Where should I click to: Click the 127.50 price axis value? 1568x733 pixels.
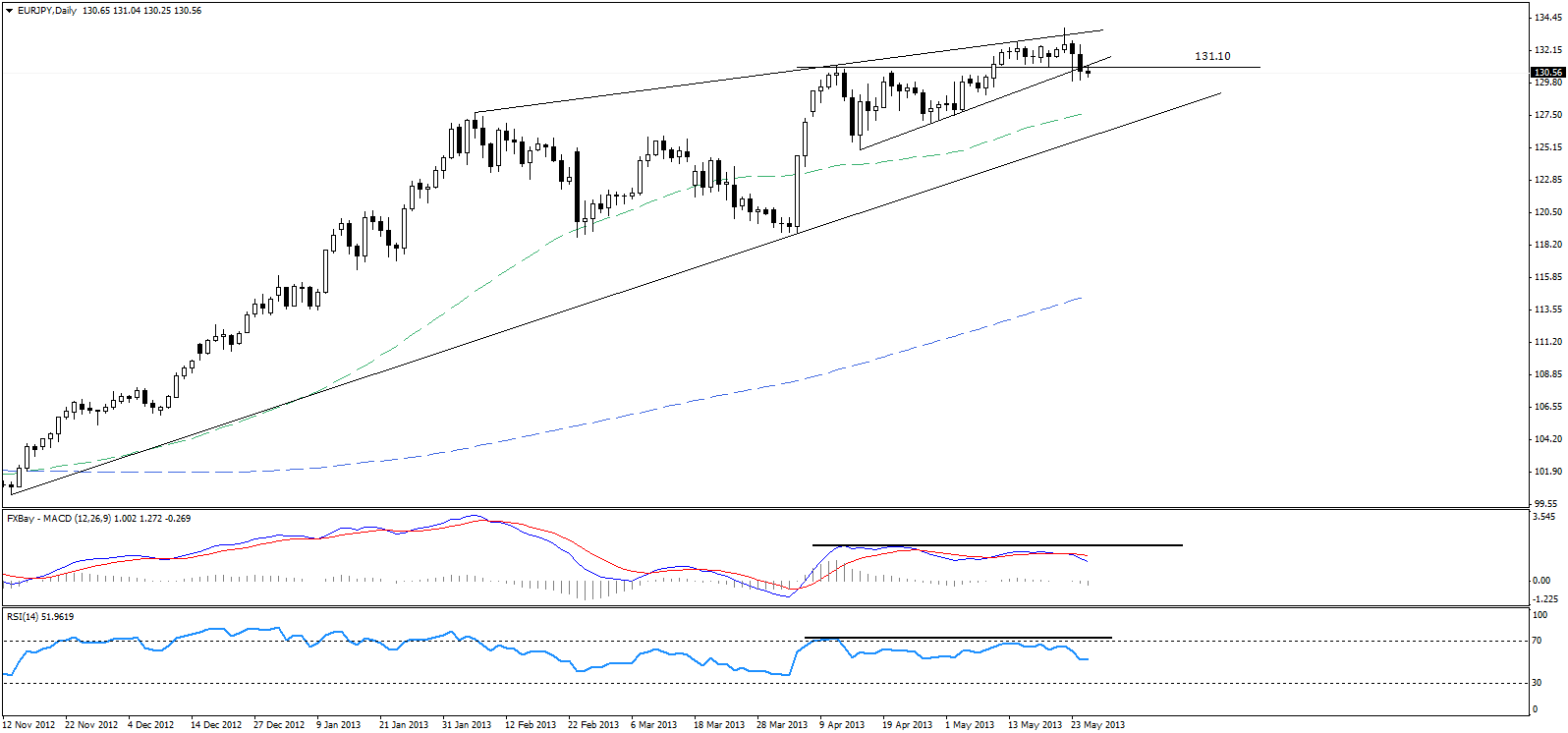[1548, 114]
